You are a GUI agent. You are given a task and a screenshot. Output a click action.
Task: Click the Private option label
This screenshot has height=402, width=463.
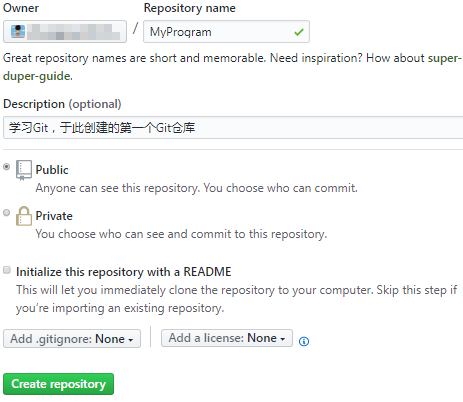tap(54, 216)
